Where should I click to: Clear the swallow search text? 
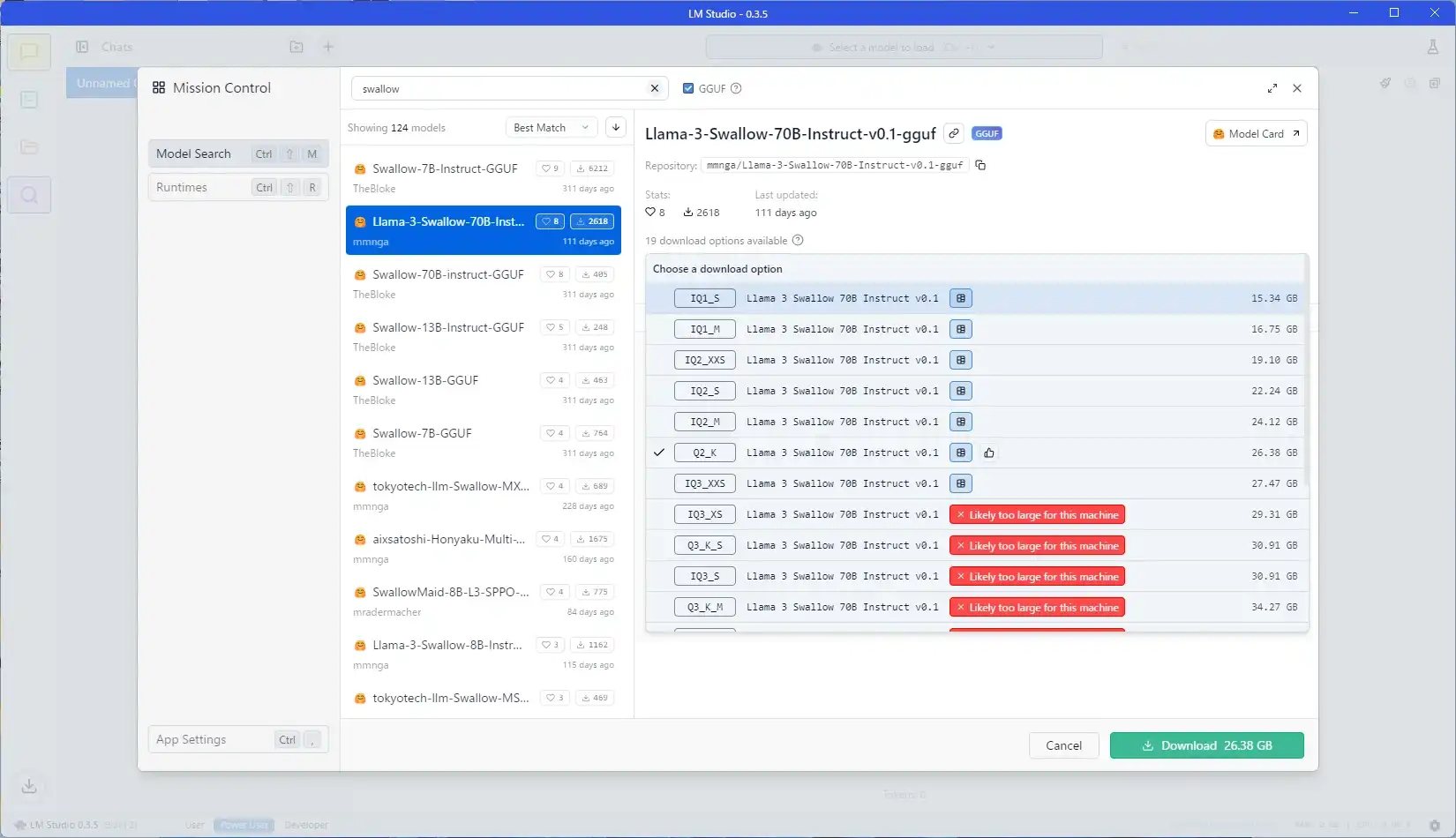click(x=654, y=88)
